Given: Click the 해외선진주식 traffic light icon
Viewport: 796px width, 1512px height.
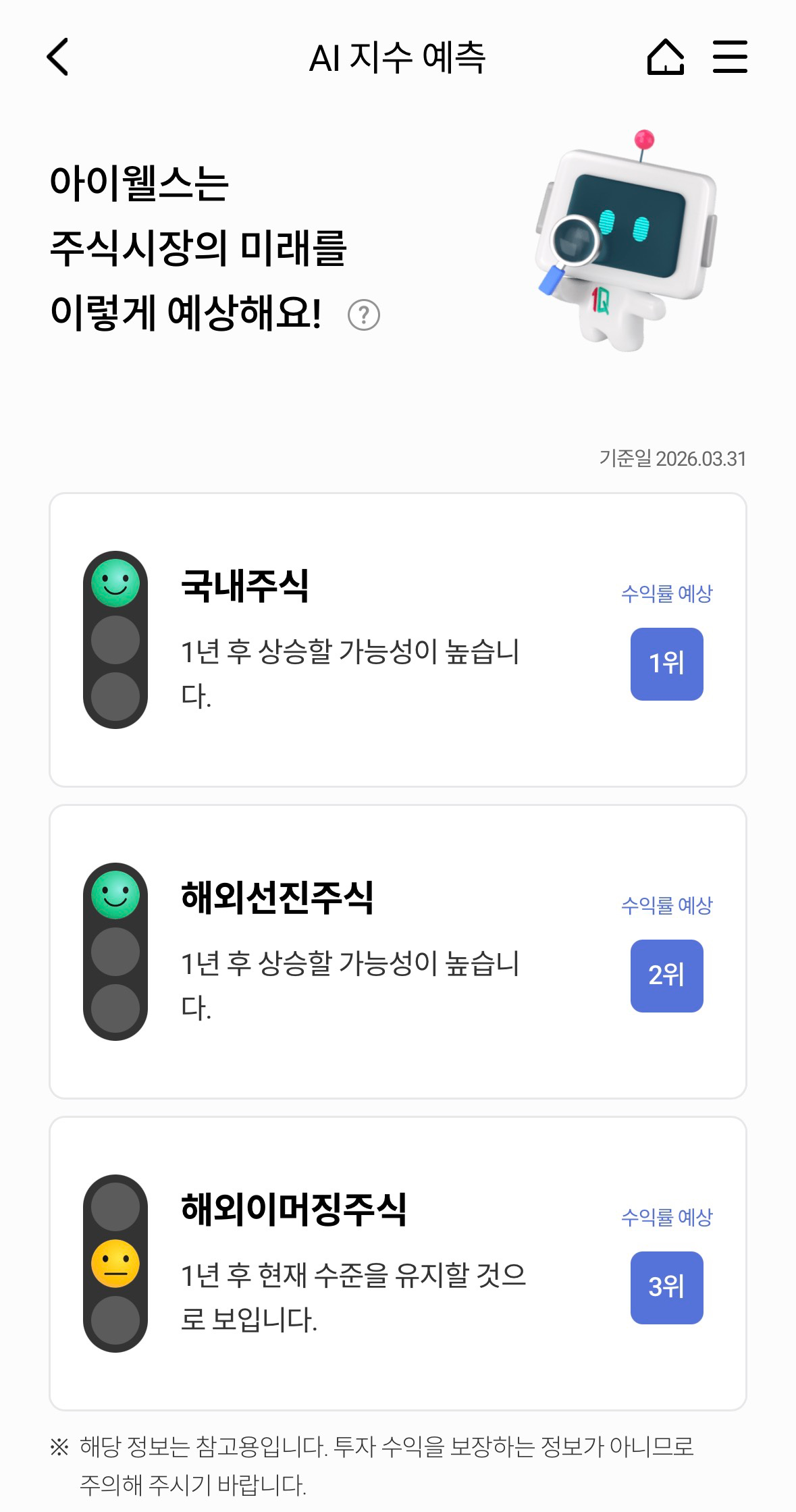Looking at the screenshot, I should point(115,952).
